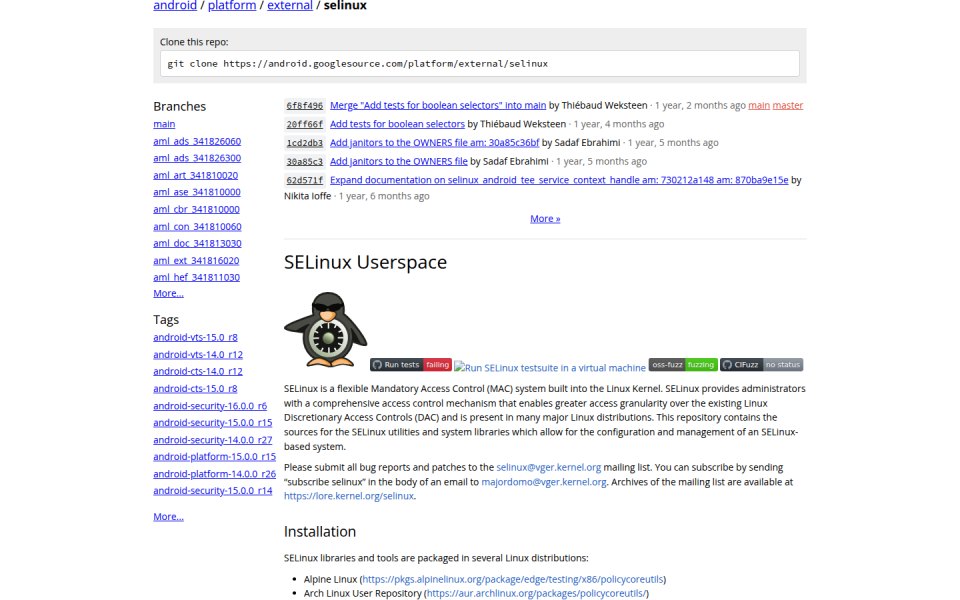Screen dimensions: 960x600
Task: Open branch aml_ads_341826300
Action: tap(197, 158)
